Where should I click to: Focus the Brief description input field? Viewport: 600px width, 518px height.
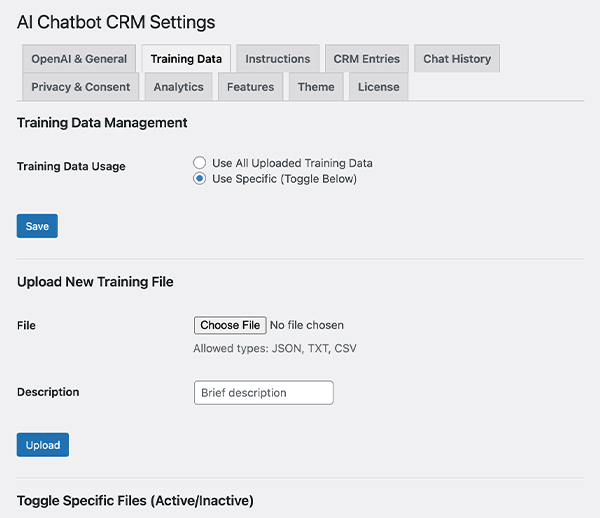pos(263,393)
